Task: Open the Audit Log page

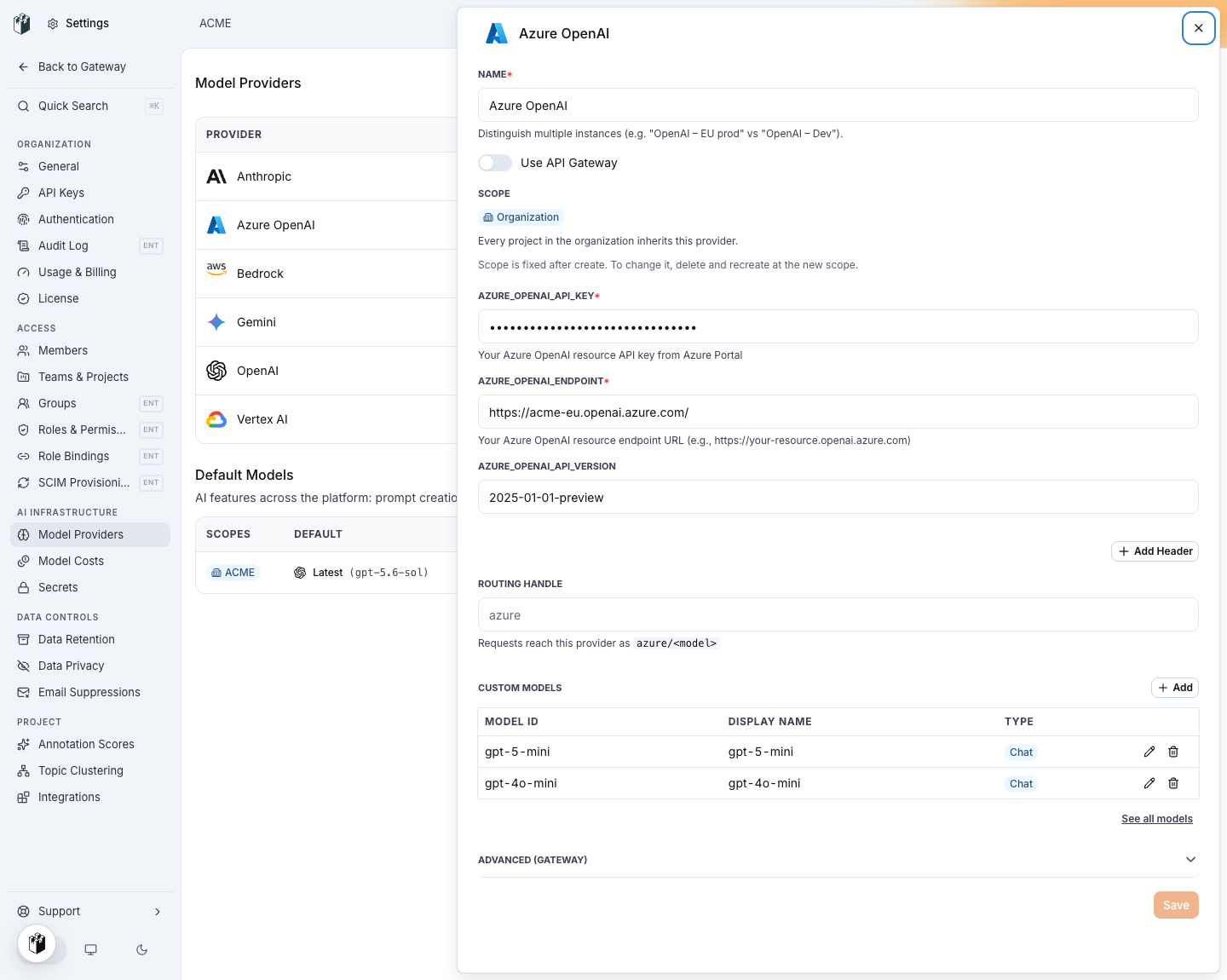Action: coord(89,245)
